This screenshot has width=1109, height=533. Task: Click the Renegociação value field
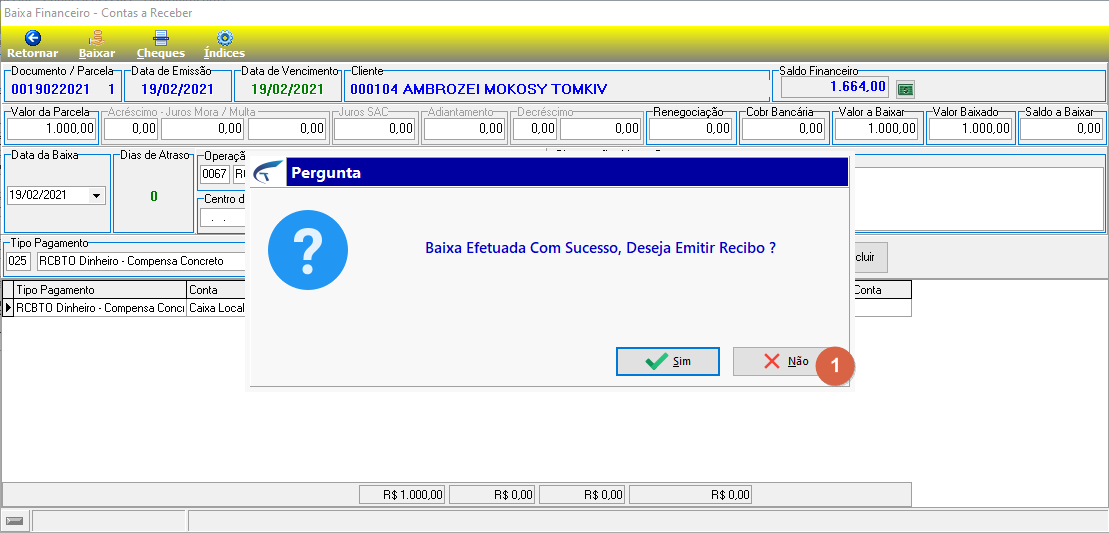(x=690, y=129)
